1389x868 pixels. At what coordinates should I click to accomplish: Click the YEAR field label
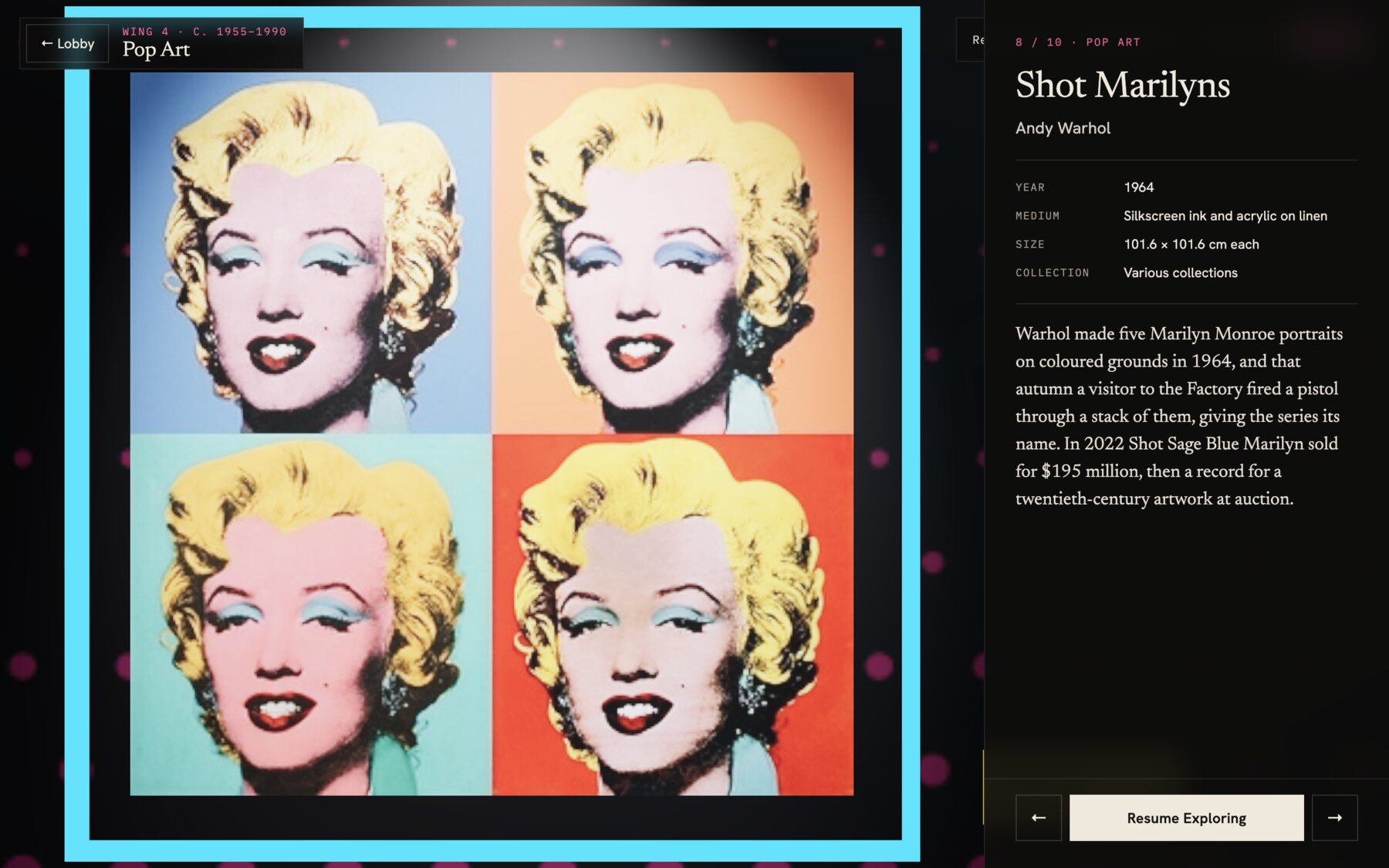(1030, 187)
